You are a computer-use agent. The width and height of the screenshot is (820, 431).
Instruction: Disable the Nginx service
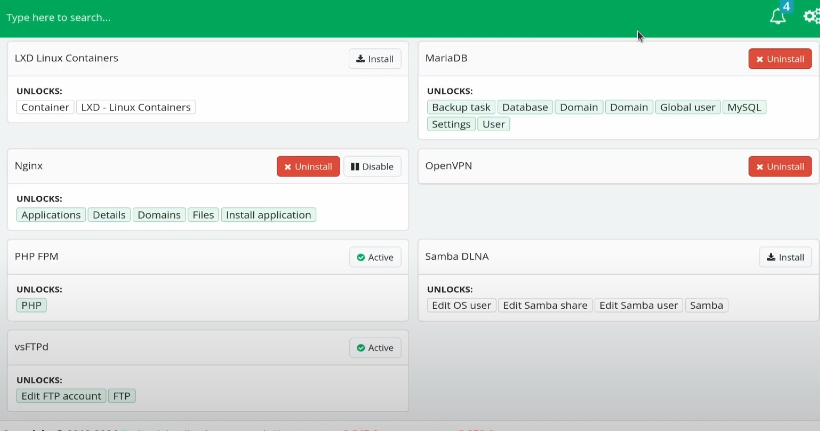372,167
